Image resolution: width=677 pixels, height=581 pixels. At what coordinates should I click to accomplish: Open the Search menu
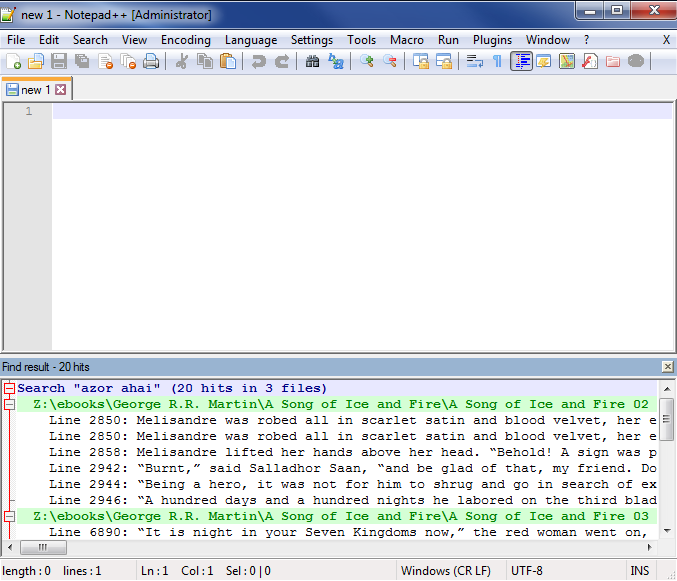pos(90,40)
